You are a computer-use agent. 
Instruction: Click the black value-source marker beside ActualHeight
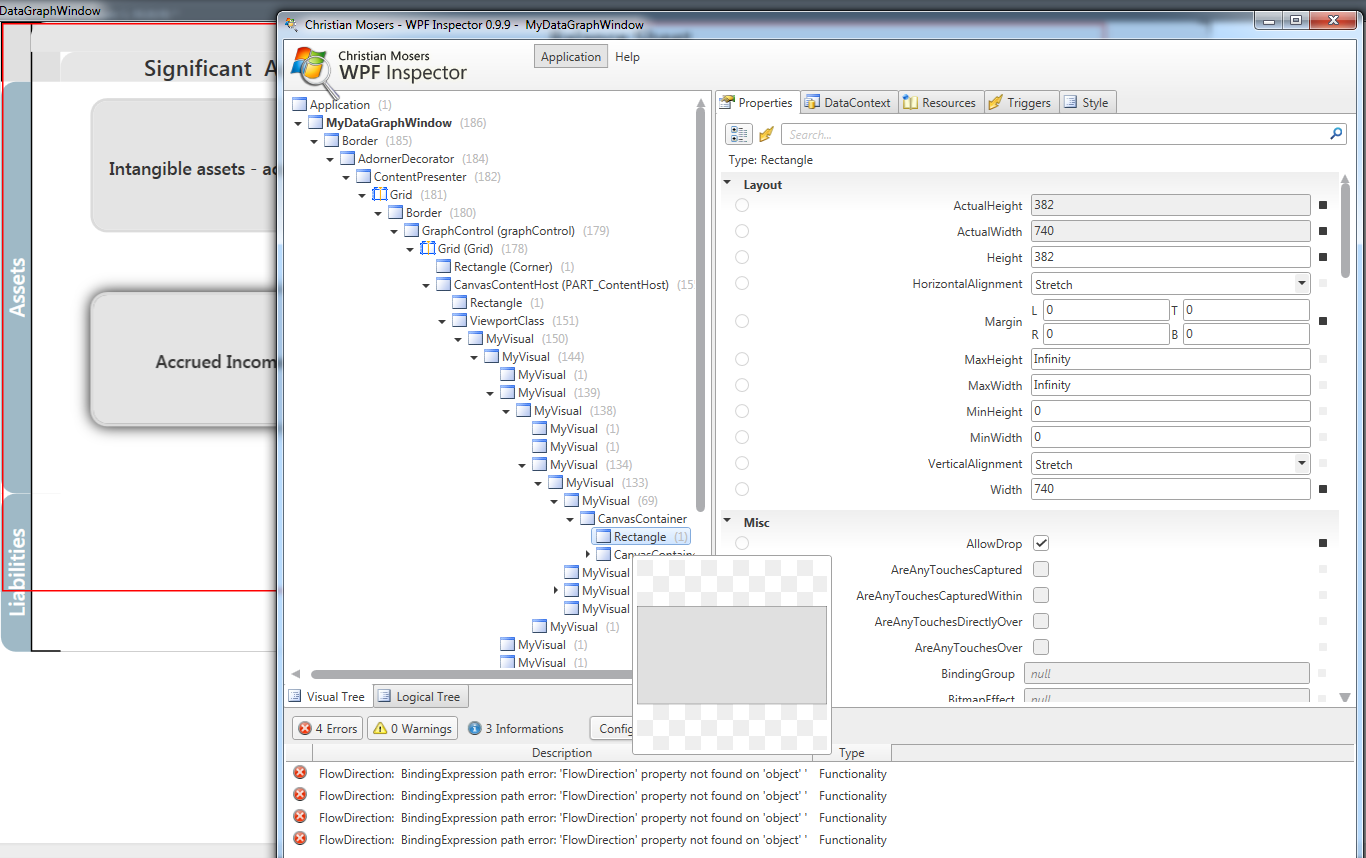coord(1323,205)
